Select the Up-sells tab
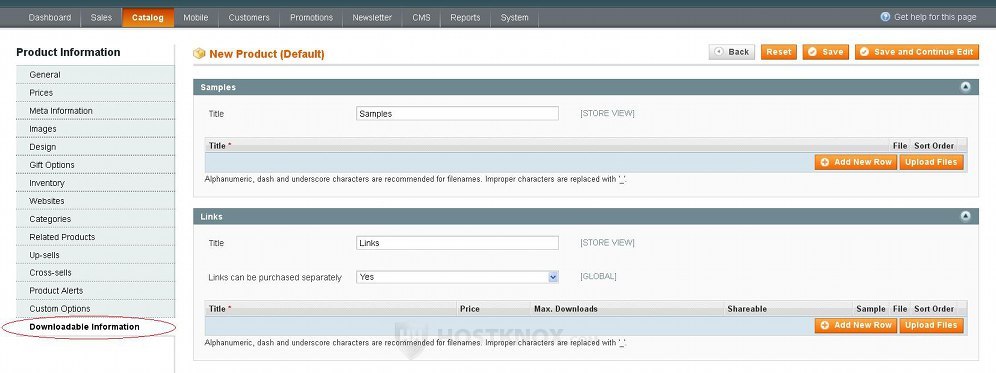This screenshot has height=373, width=996. tap(95, 255)
